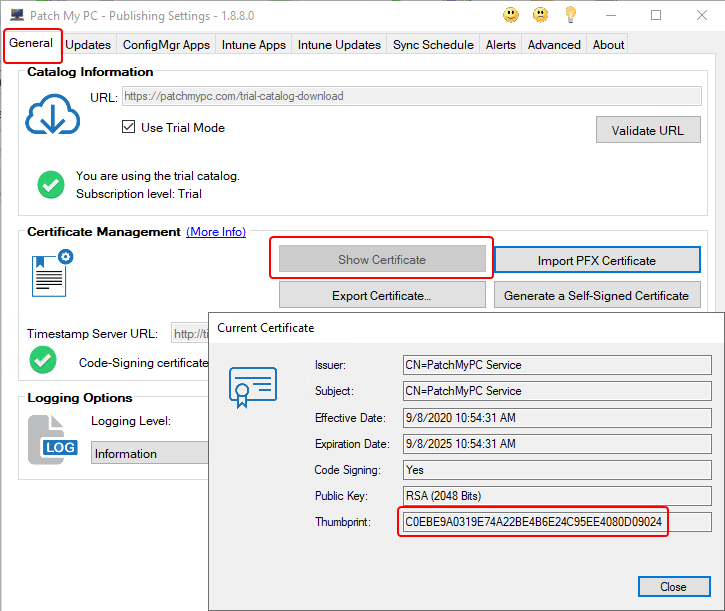
Task: Open the ConfigMgr Apps tab
Action: [166, 45]
